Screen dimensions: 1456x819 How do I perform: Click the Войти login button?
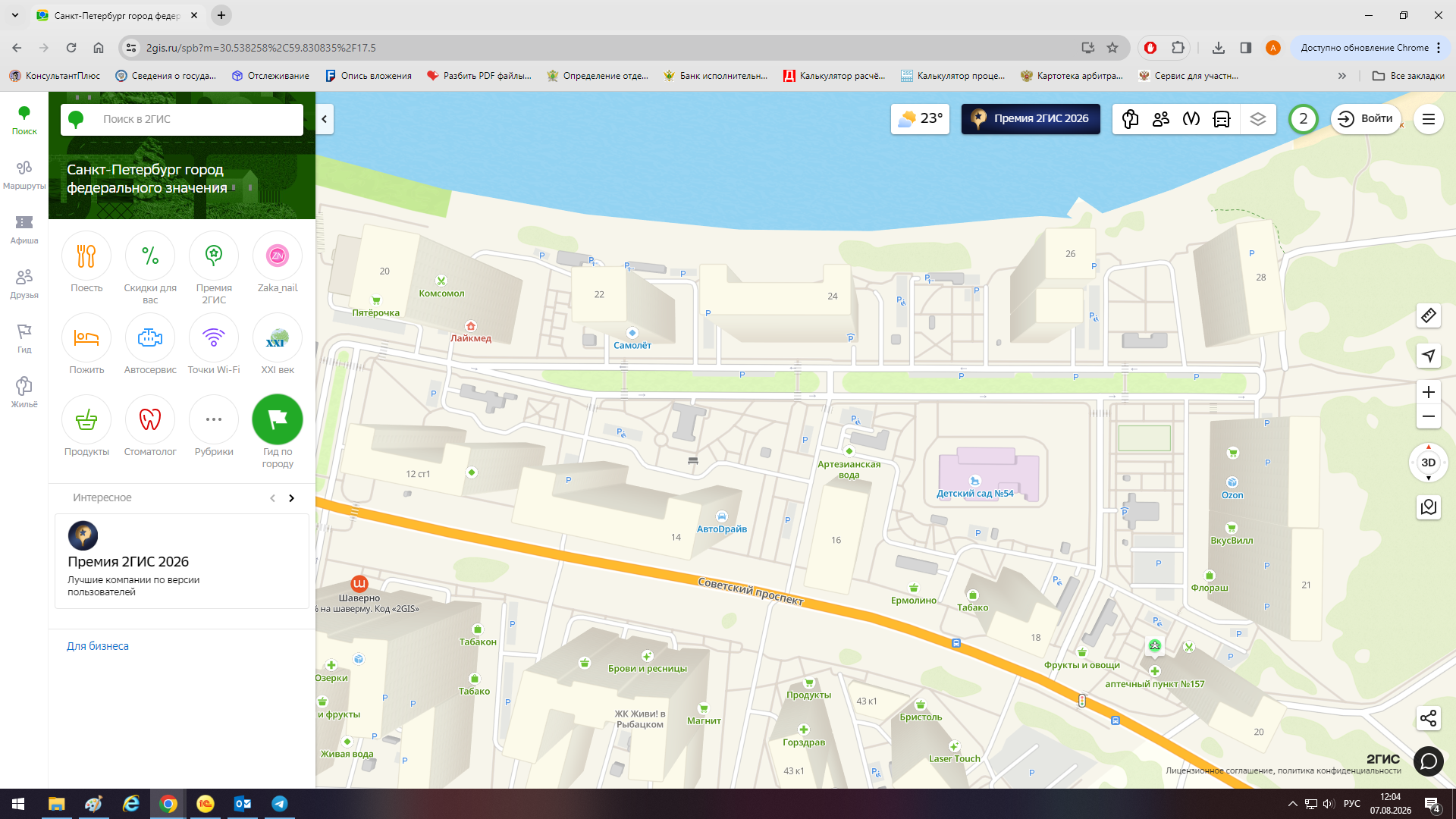pos(1366,119)
